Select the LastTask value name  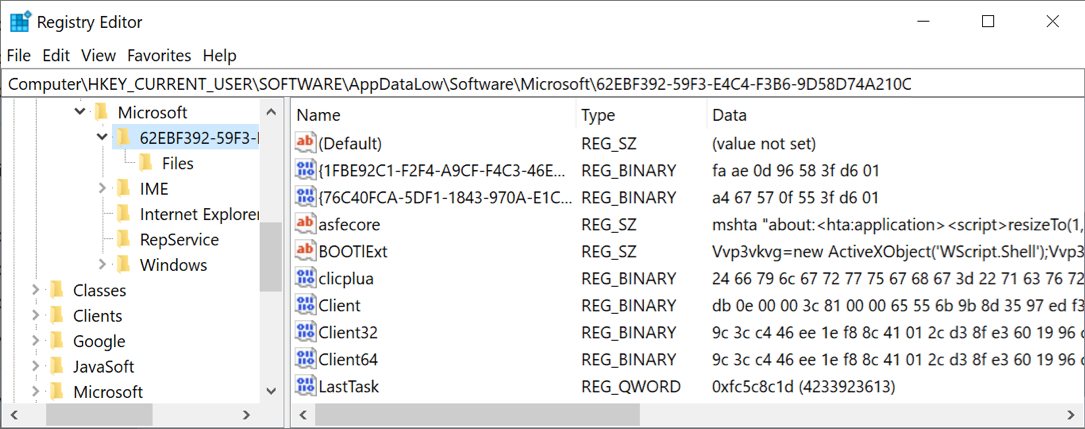(349, 386)
